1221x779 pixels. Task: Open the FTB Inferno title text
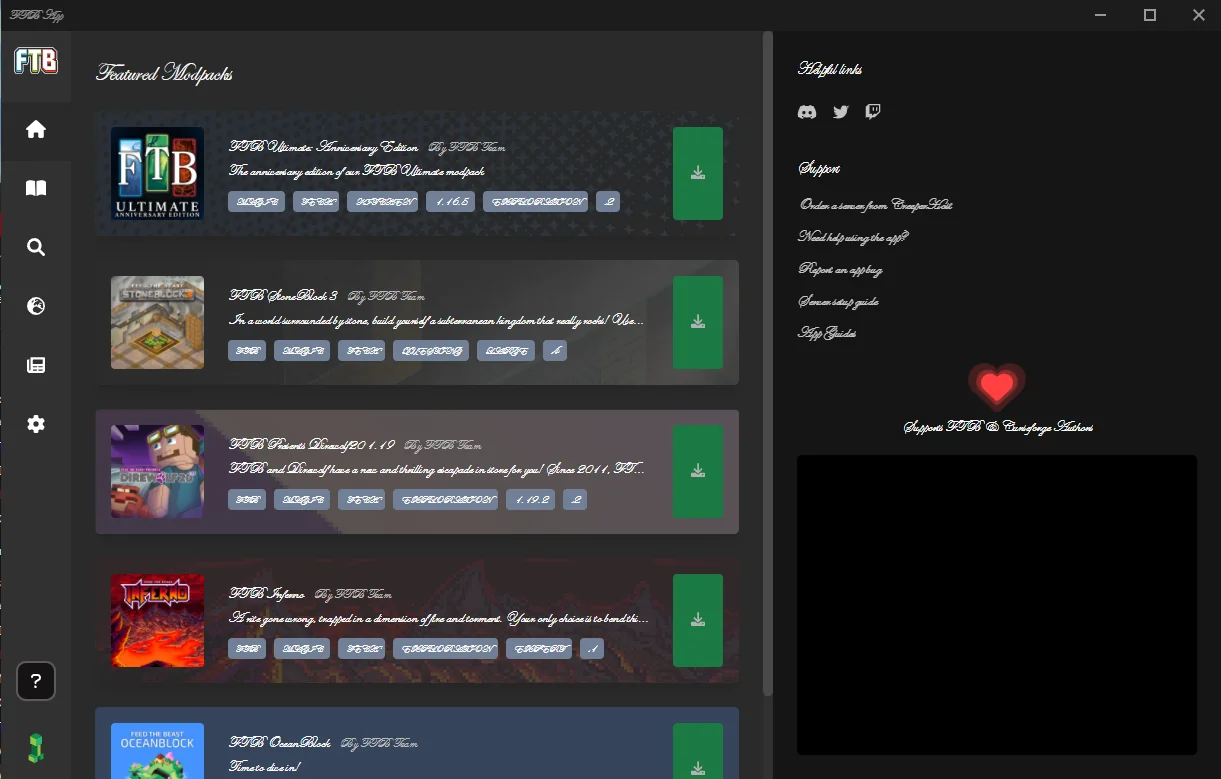[267, 595]
